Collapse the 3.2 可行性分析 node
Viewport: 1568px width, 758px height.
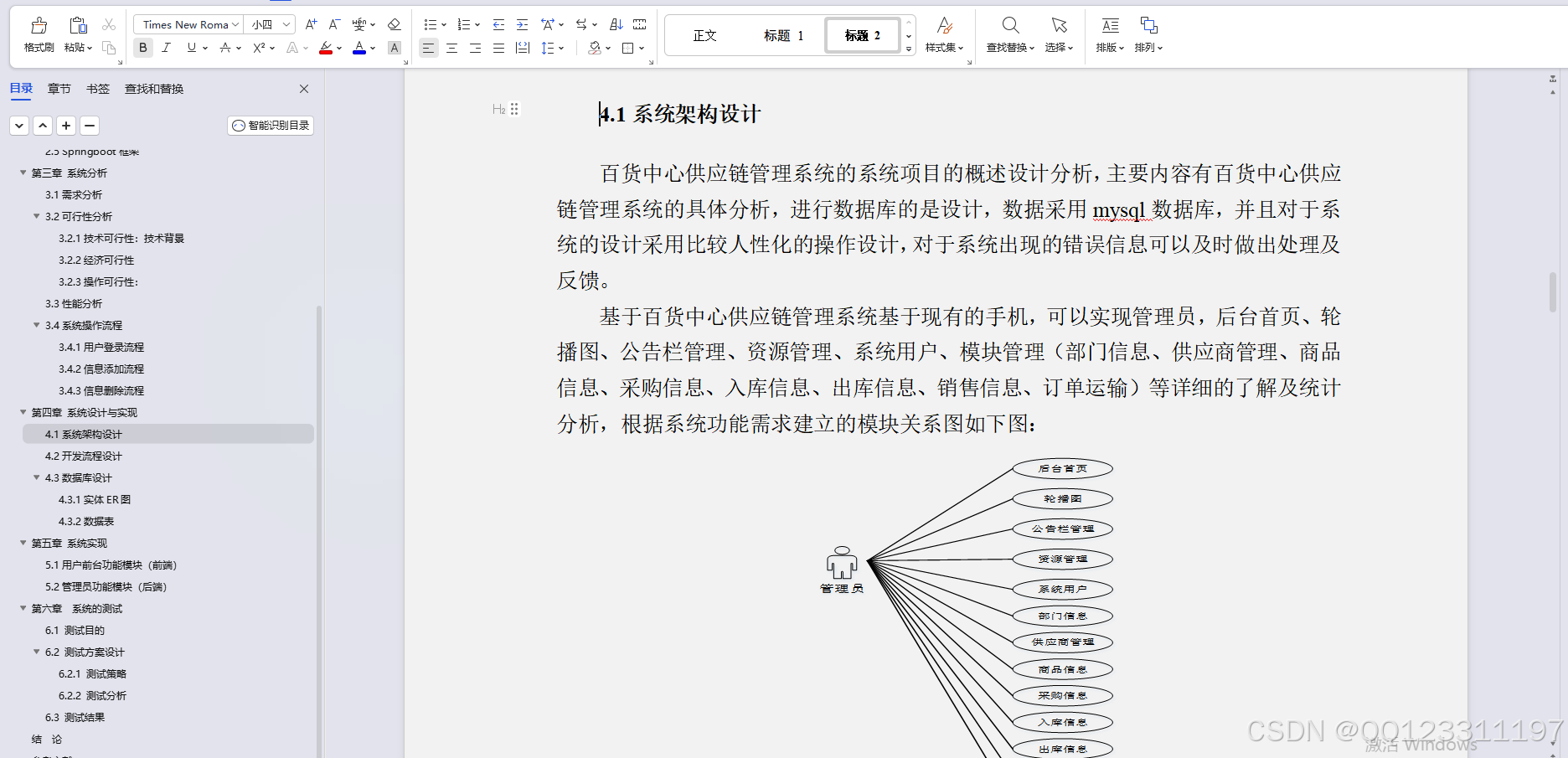click(x=37, y=216)
